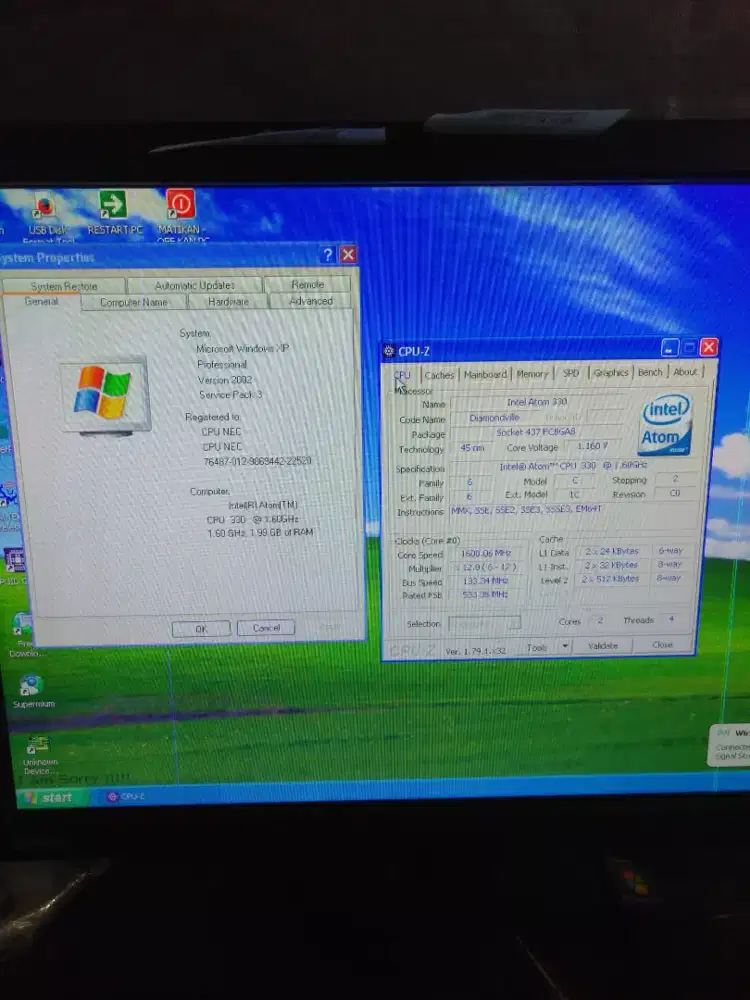The height and width of the screenshot is (1000, 750).
Task: Switch to the Advanced tab
Action: click(x=311, y=300)
